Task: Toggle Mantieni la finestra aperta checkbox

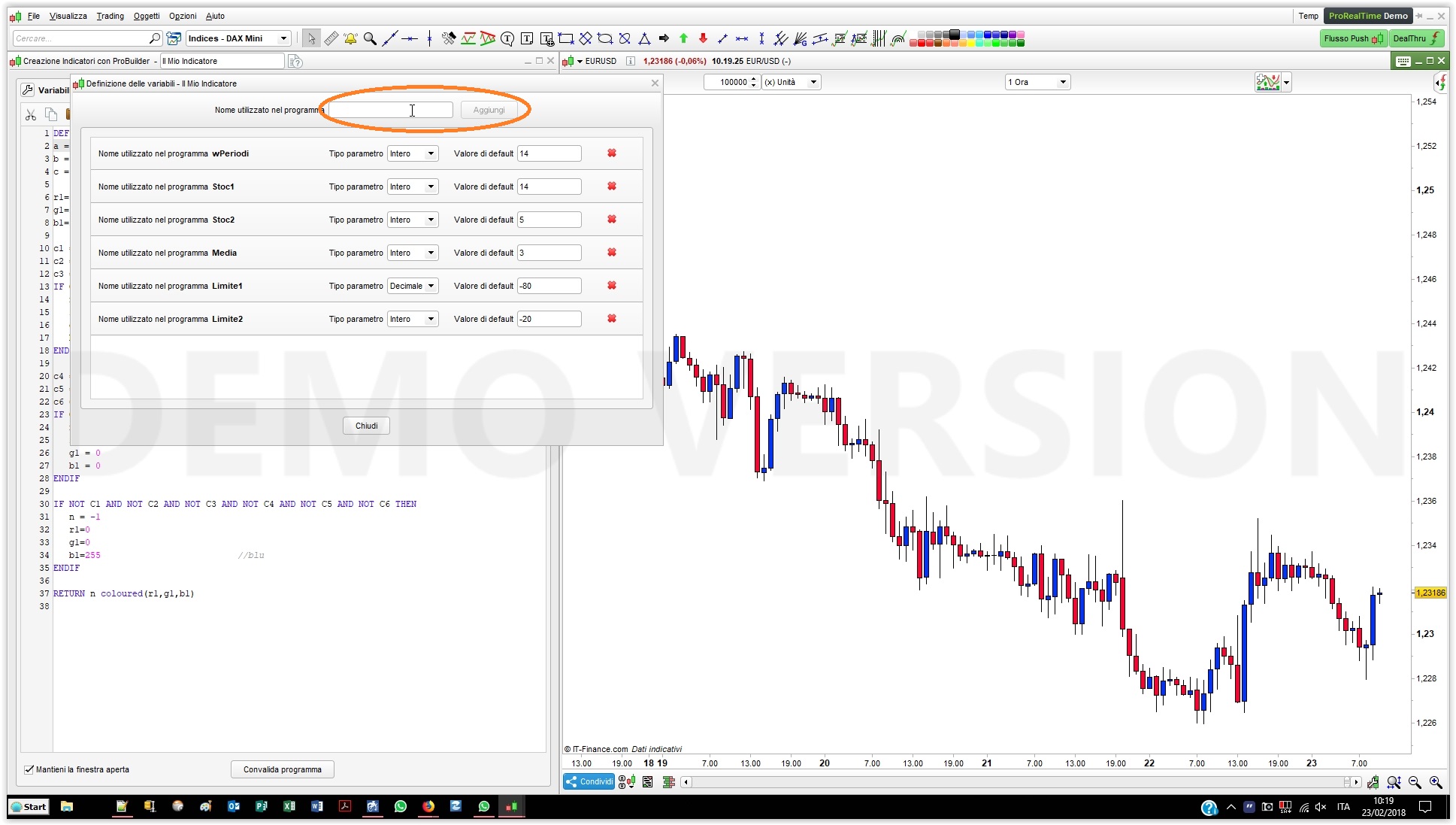Action: pos(29,769)
